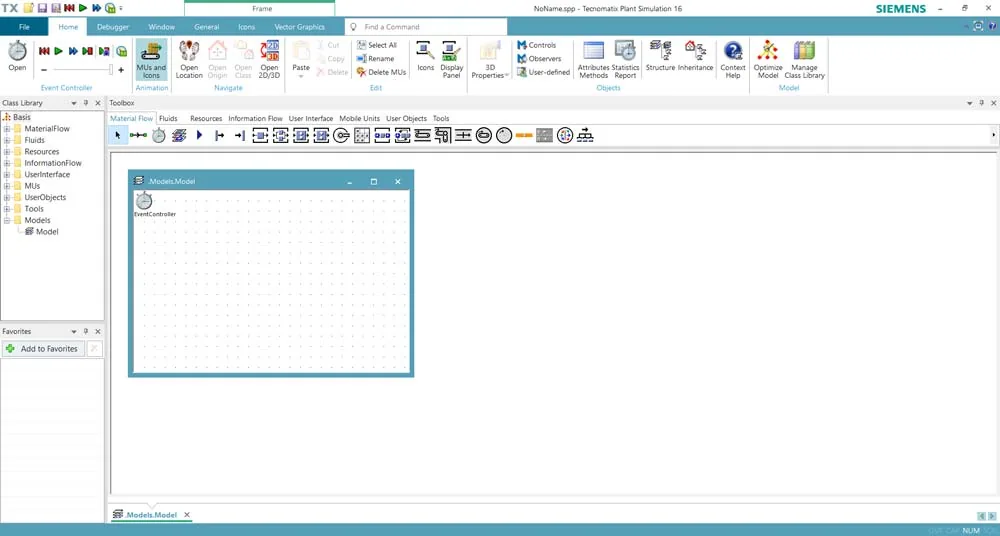Open the Information Flow toolbox tab

255,118
